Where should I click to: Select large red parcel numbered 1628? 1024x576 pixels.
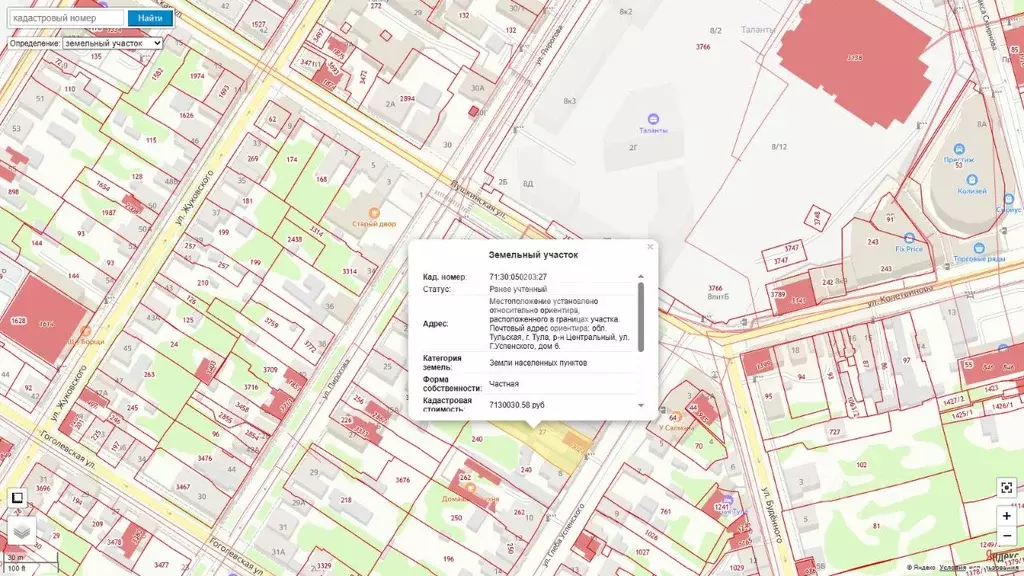coord(40,318)
